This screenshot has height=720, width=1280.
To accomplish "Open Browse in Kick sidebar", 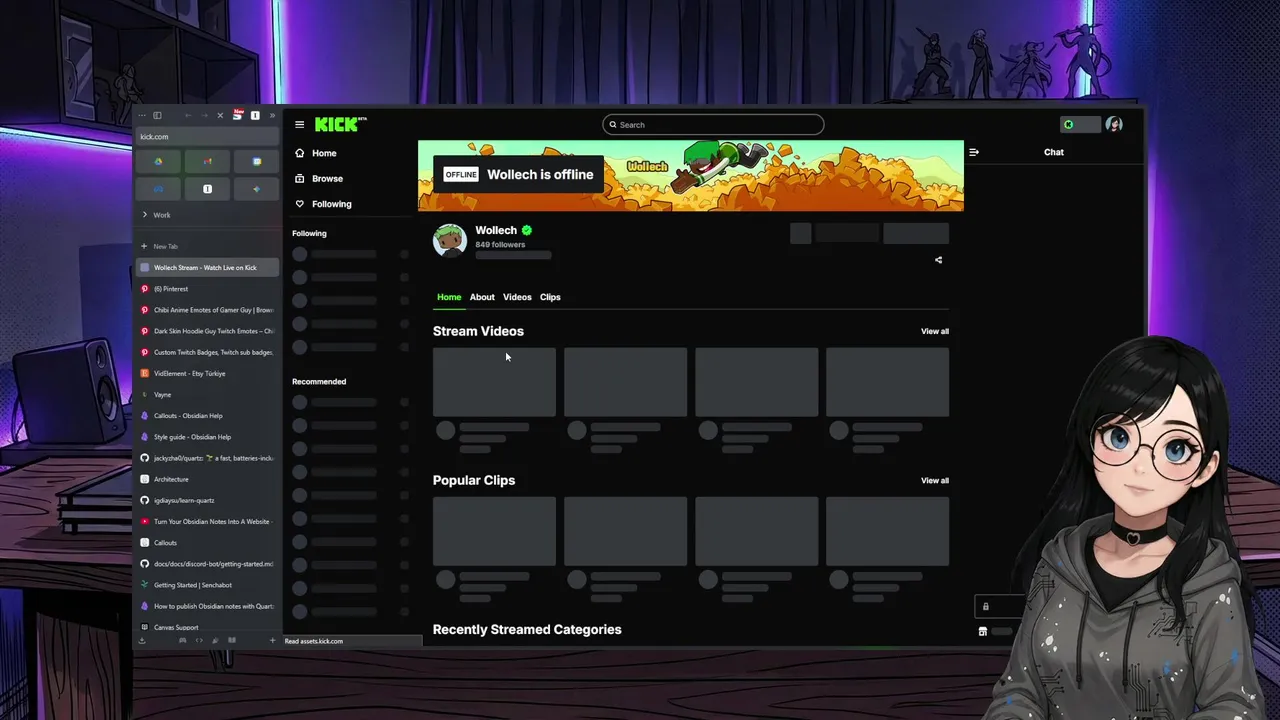I will point(318,178).
